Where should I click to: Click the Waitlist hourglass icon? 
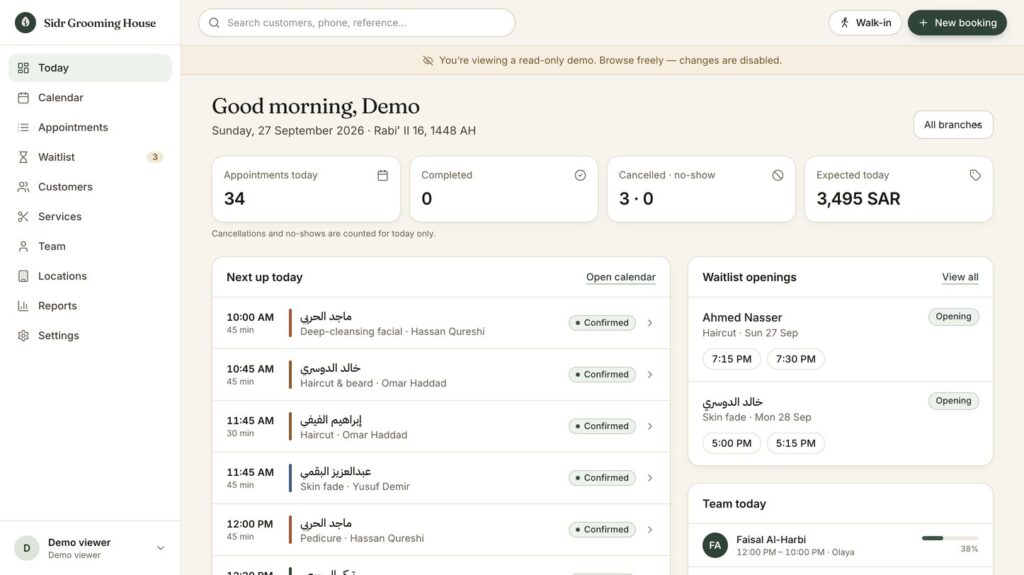point(24,157)
